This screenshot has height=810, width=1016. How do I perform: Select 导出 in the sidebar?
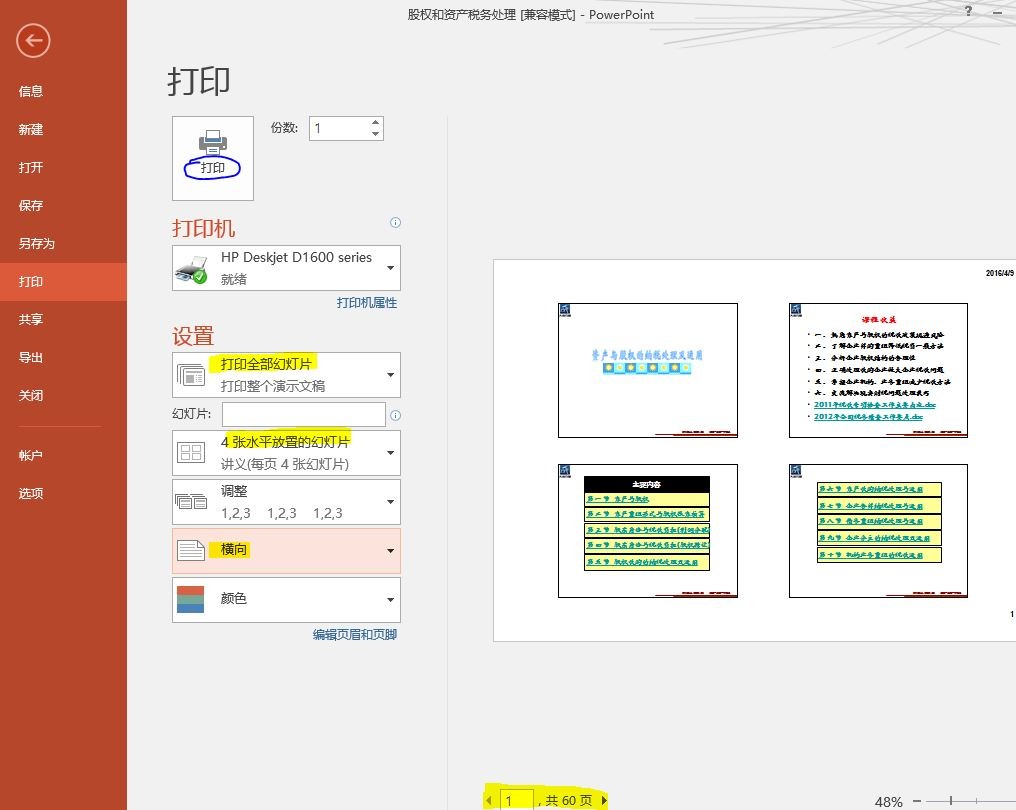pos(64,358)
